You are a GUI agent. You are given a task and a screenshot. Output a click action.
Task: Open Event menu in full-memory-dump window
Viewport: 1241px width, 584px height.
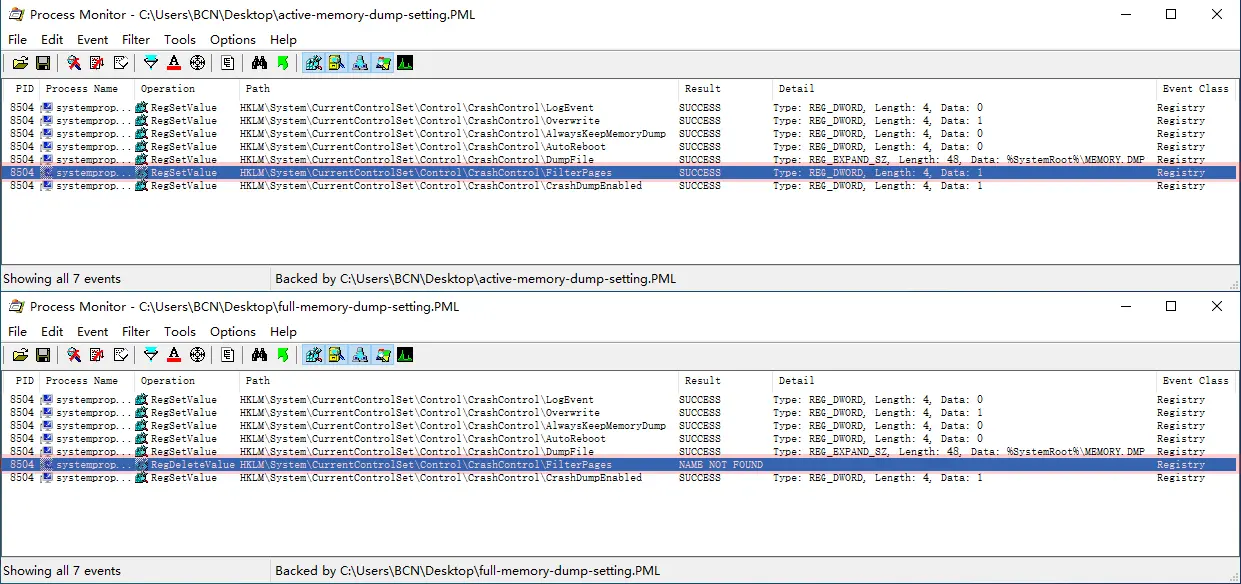coord(93,332)
